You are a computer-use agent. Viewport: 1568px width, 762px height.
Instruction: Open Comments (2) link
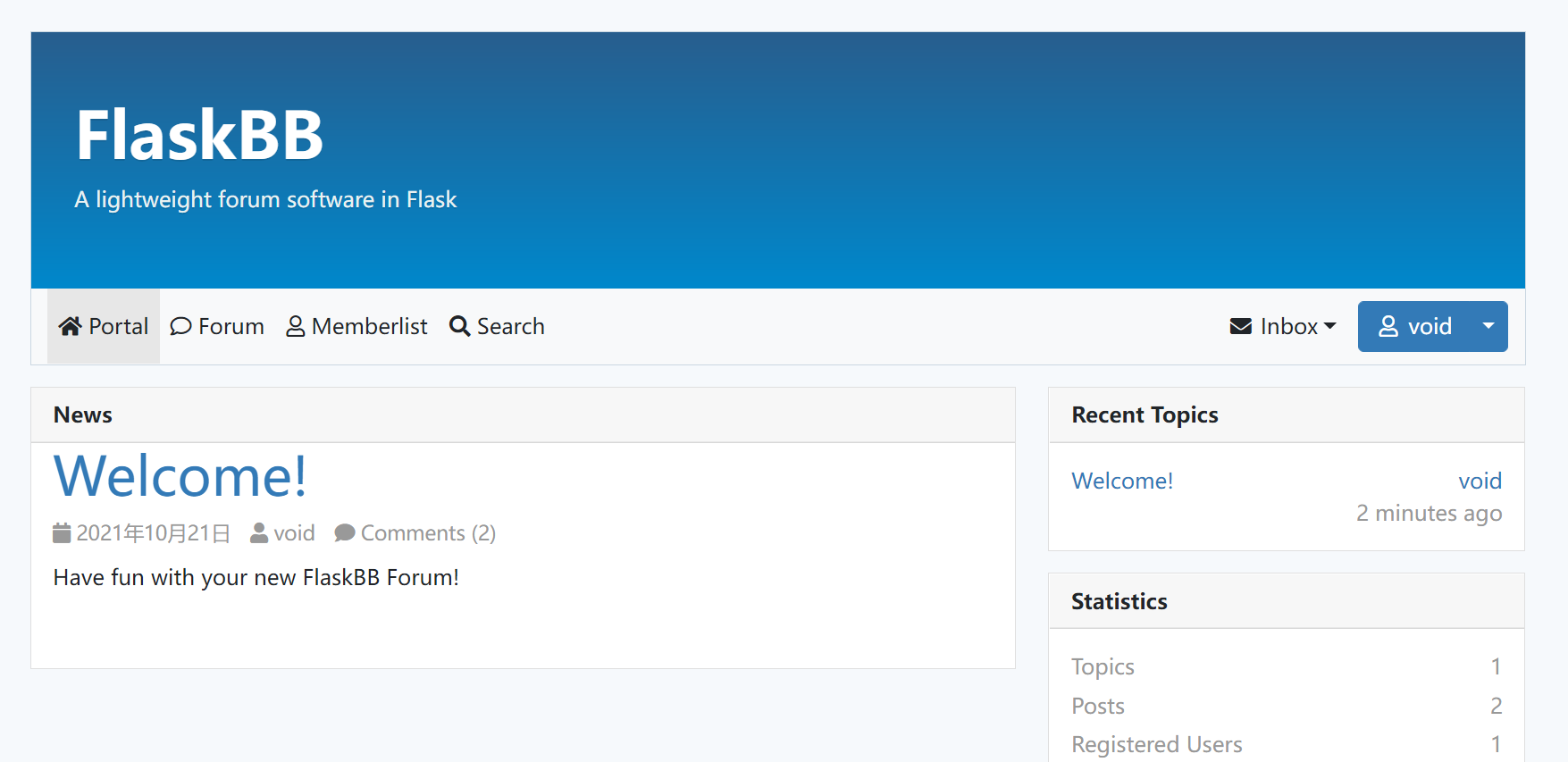(x=428, y=533)
